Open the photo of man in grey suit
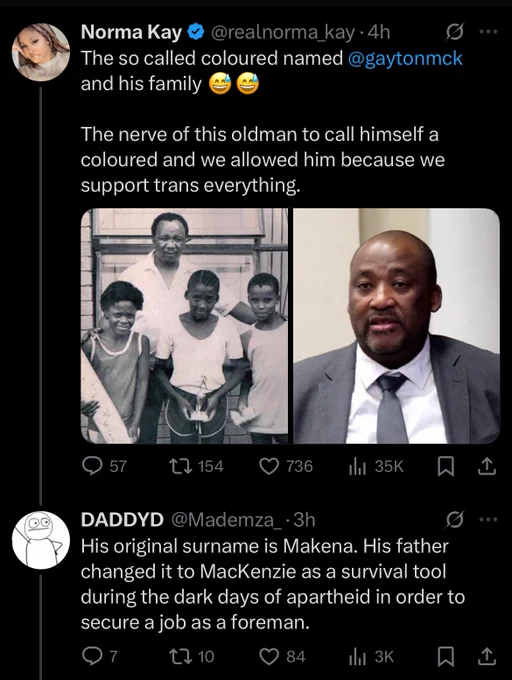Image resolution: width=512 pixels, height=680 pixels. (397, 326)
